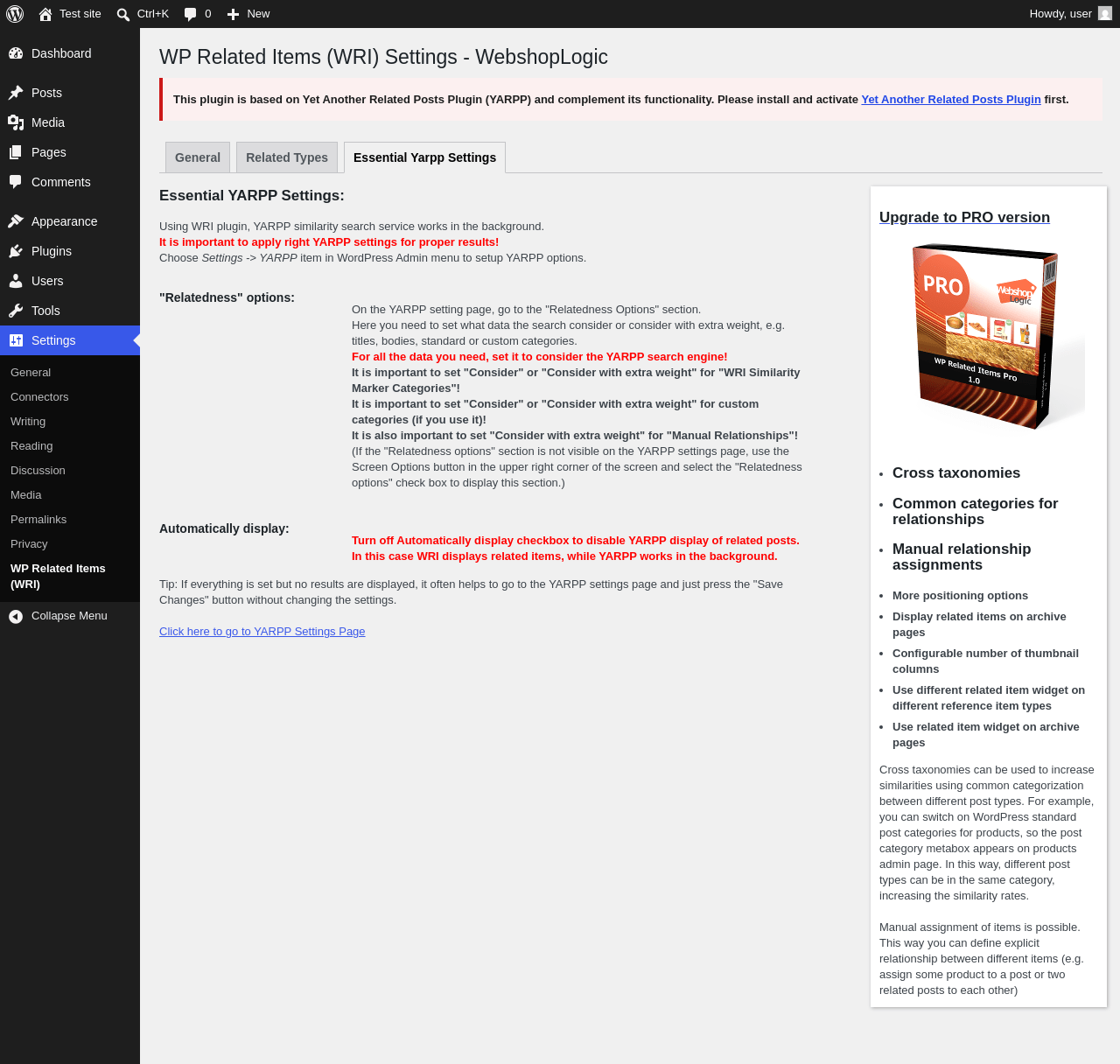1120x1064 pixels.
Task: Click the Test site name in admin bar
Action: 80,14
